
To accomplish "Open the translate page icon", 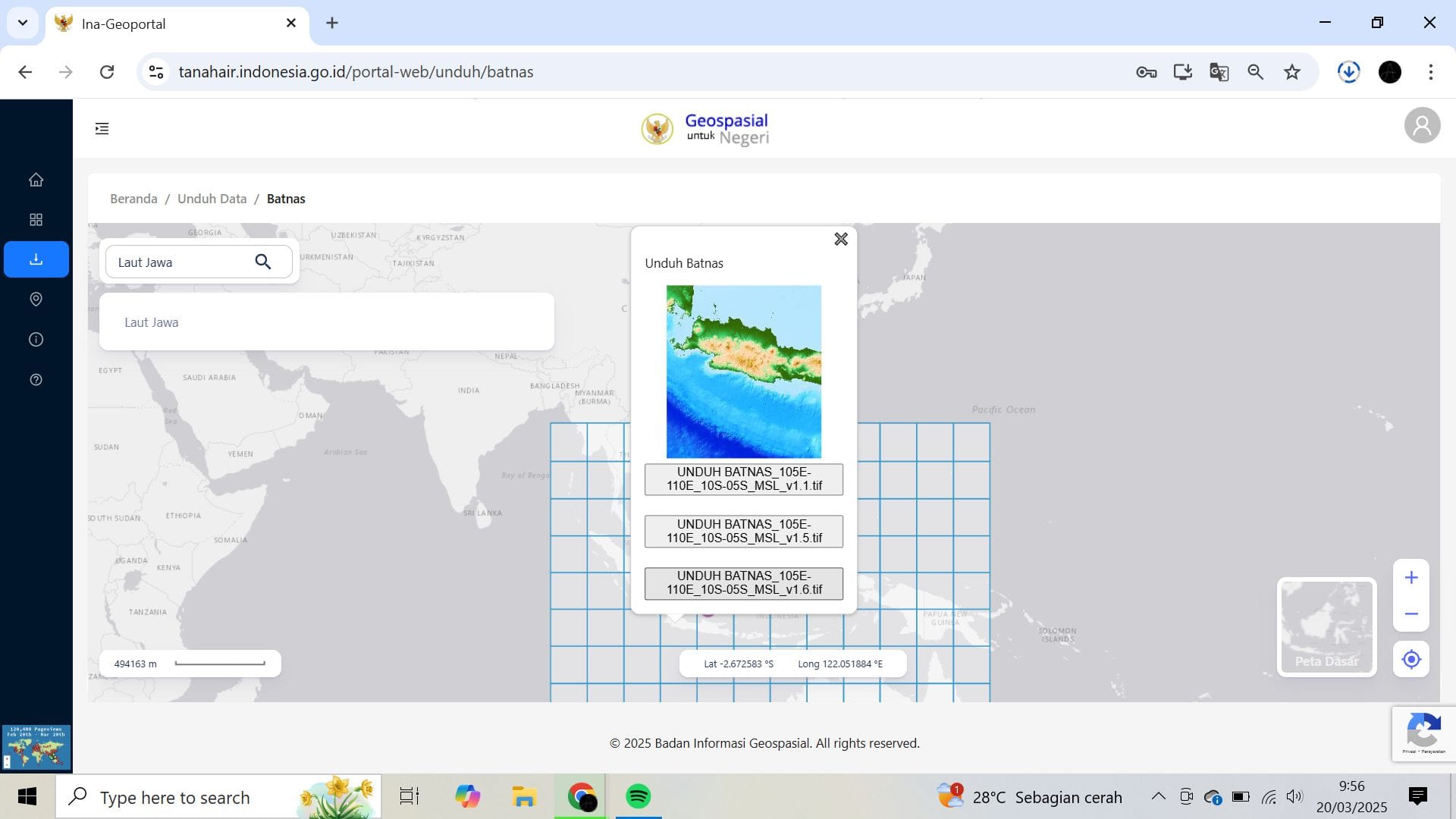I will pos(1219,72).
